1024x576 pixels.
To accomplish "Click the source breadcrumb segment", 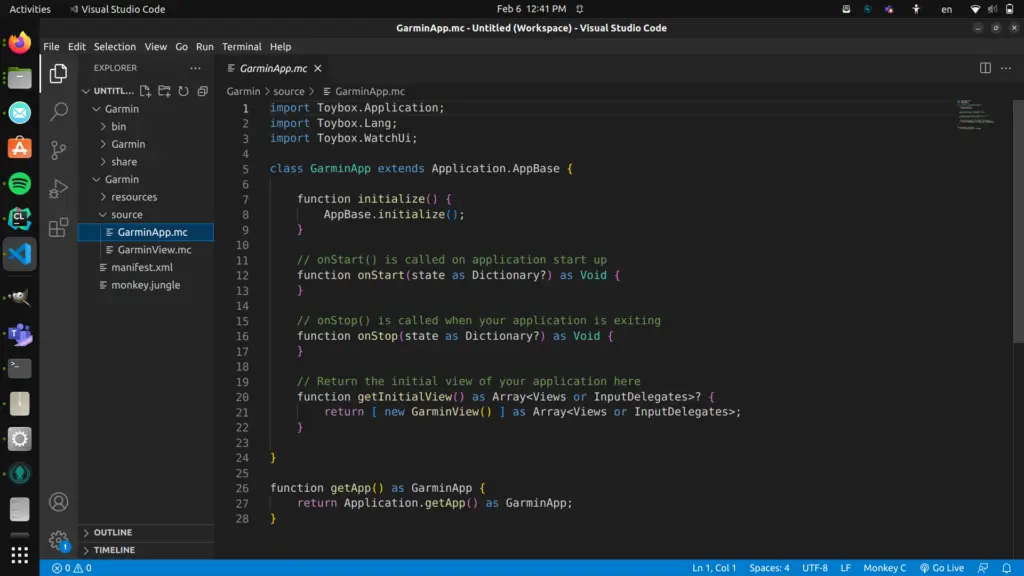I will (289, 91).
